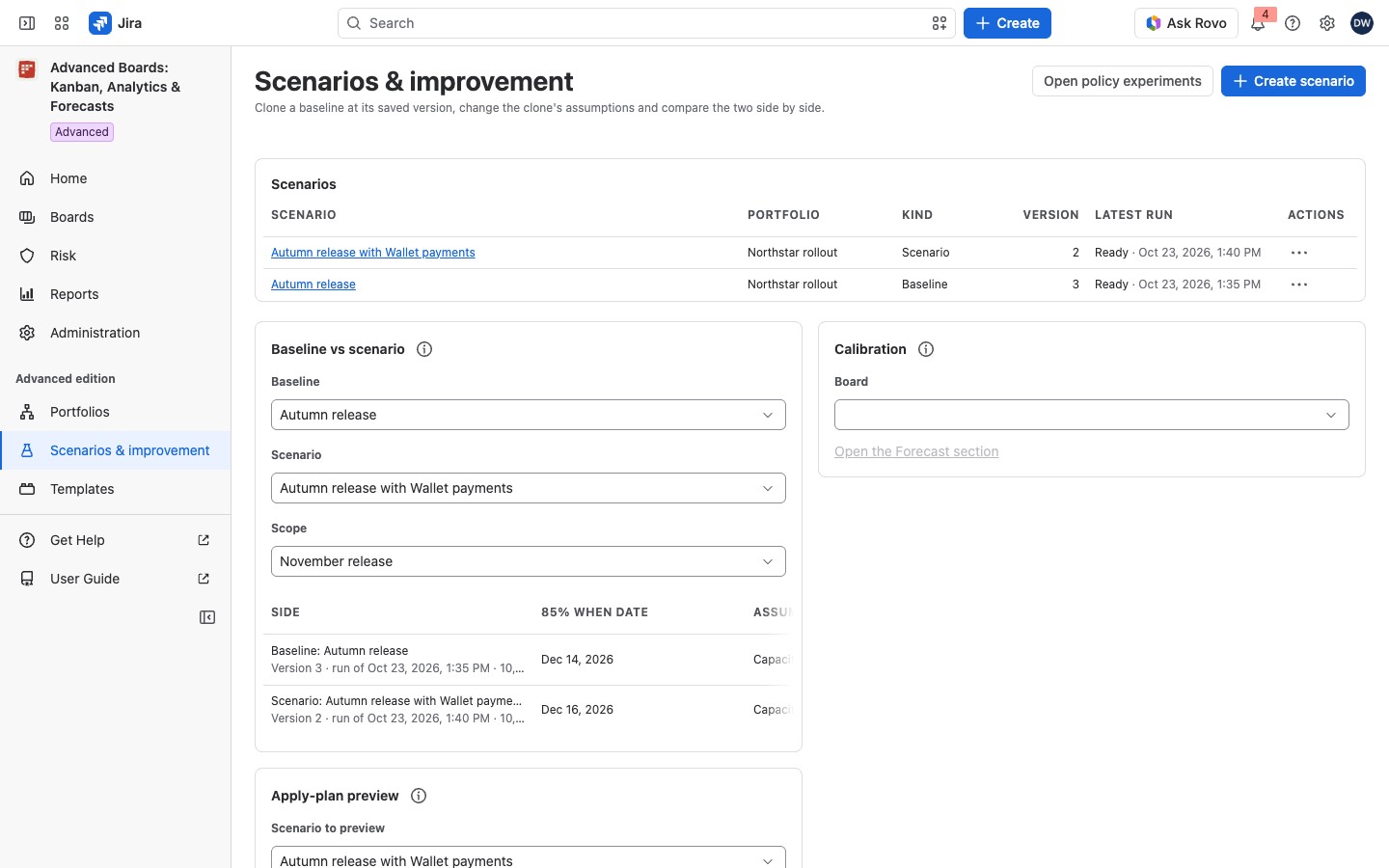1389x868 pixels.
Task: Click Open the Forecast section link
Action: [x=916, y=451]
